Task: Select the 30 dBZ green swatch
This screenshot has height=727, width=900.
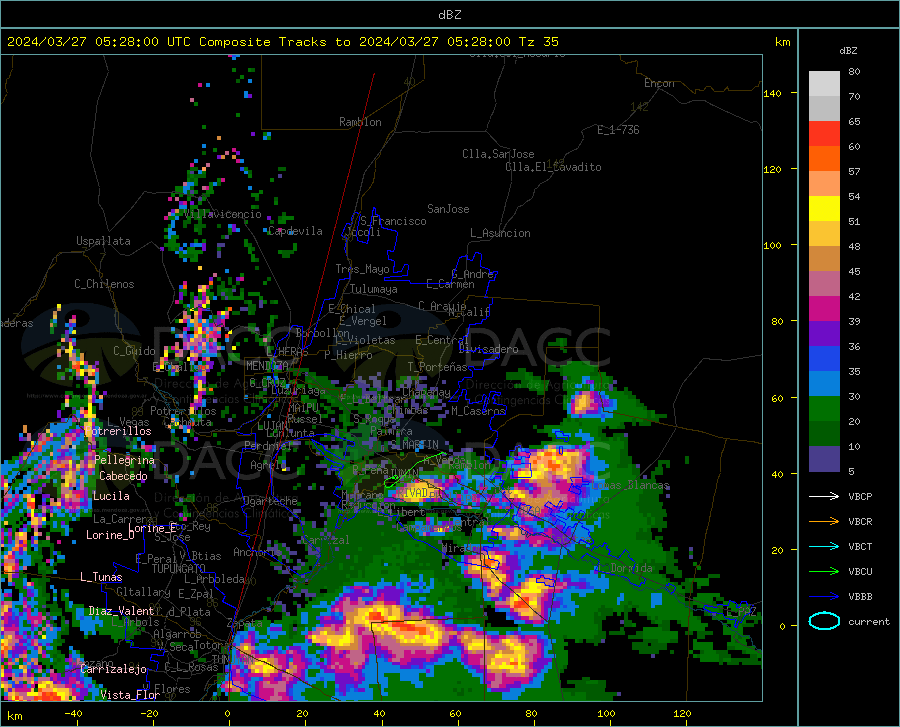Action: [x=824, y=409]
